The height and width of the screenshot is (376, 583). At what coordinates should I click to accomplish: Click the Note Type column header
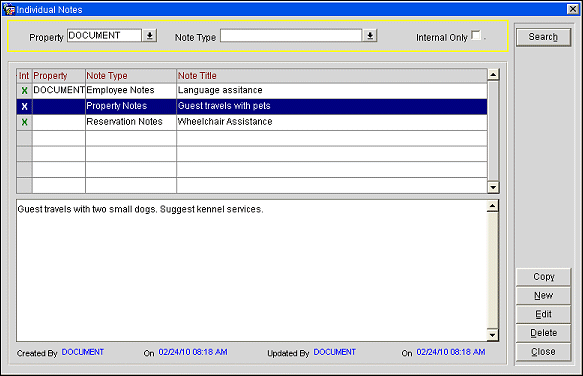click(x=131, y=76)
